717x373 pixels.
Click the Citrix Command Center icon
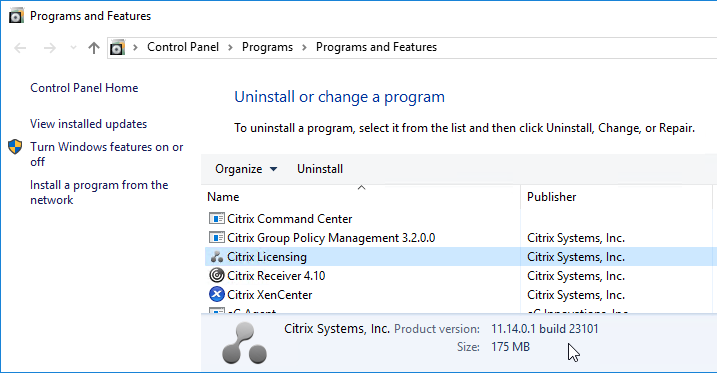[217, 218]
